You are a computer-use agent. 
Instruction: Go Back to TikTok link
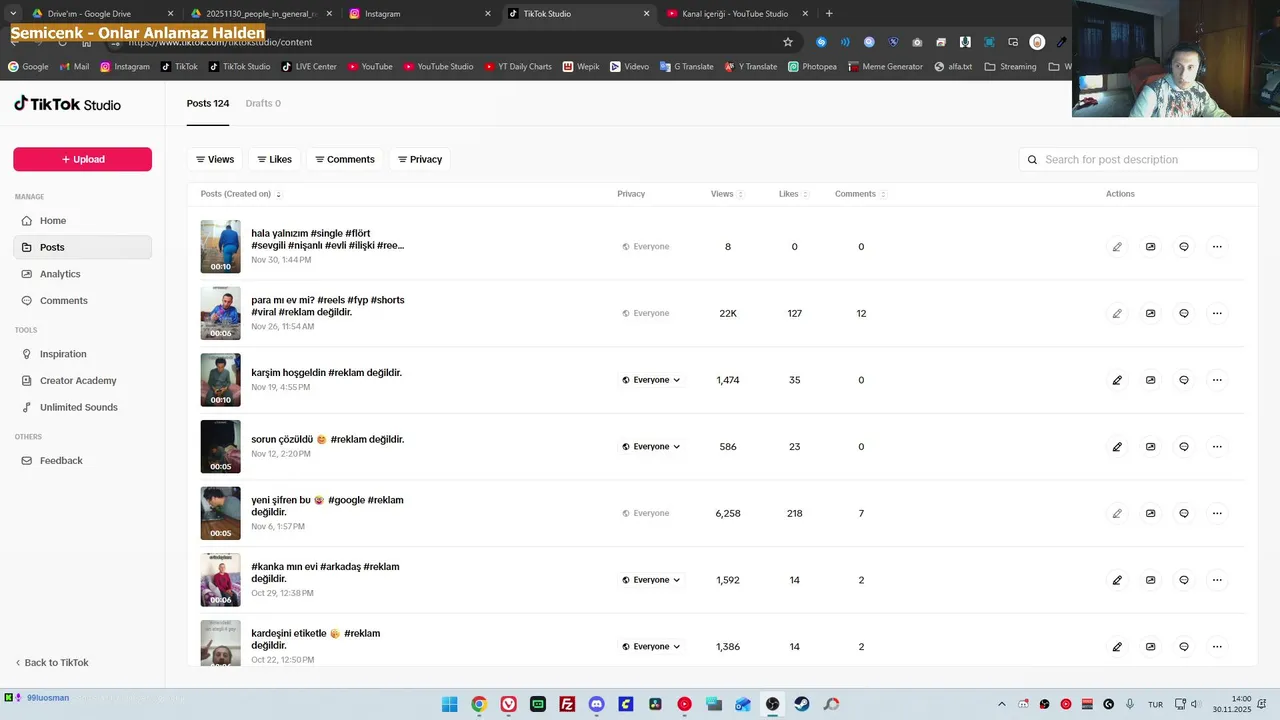coord(52,663)
